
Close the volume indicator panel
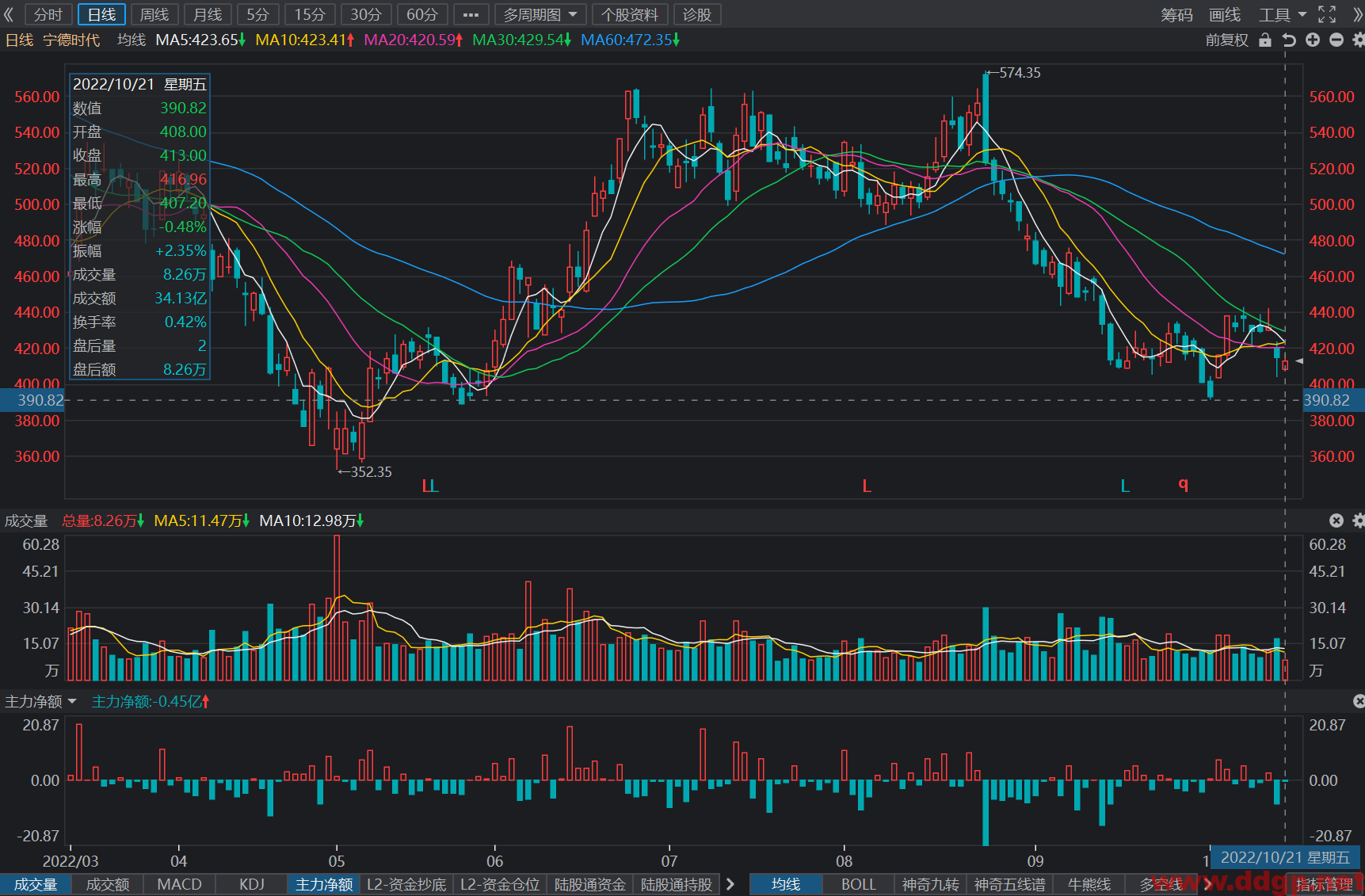(x=1336, y=520)
